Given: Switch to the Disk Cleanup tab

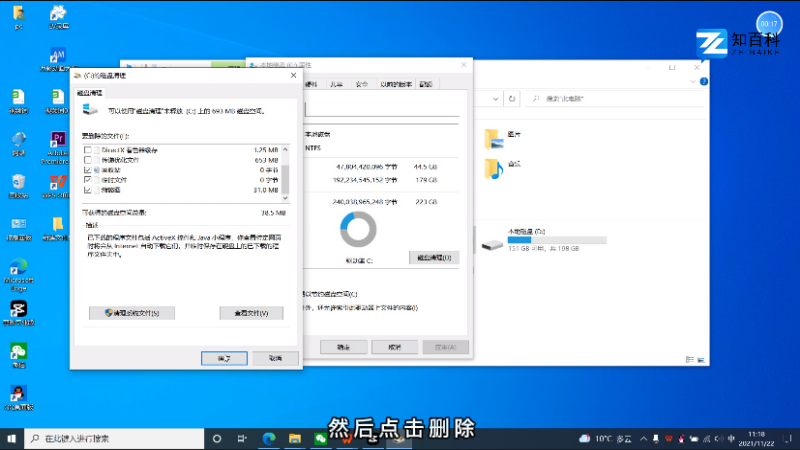Looking at the screenshot, I should [96, 93].
